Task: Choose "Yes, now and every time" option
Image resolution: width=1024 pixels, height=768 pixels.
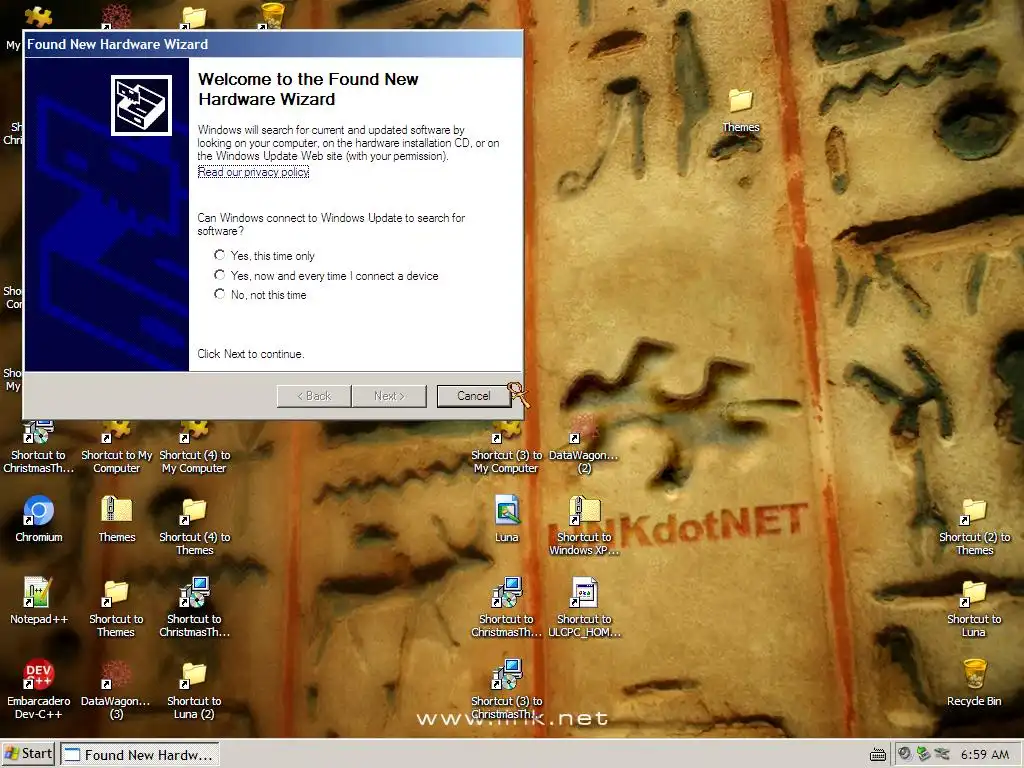Action: 219,275
